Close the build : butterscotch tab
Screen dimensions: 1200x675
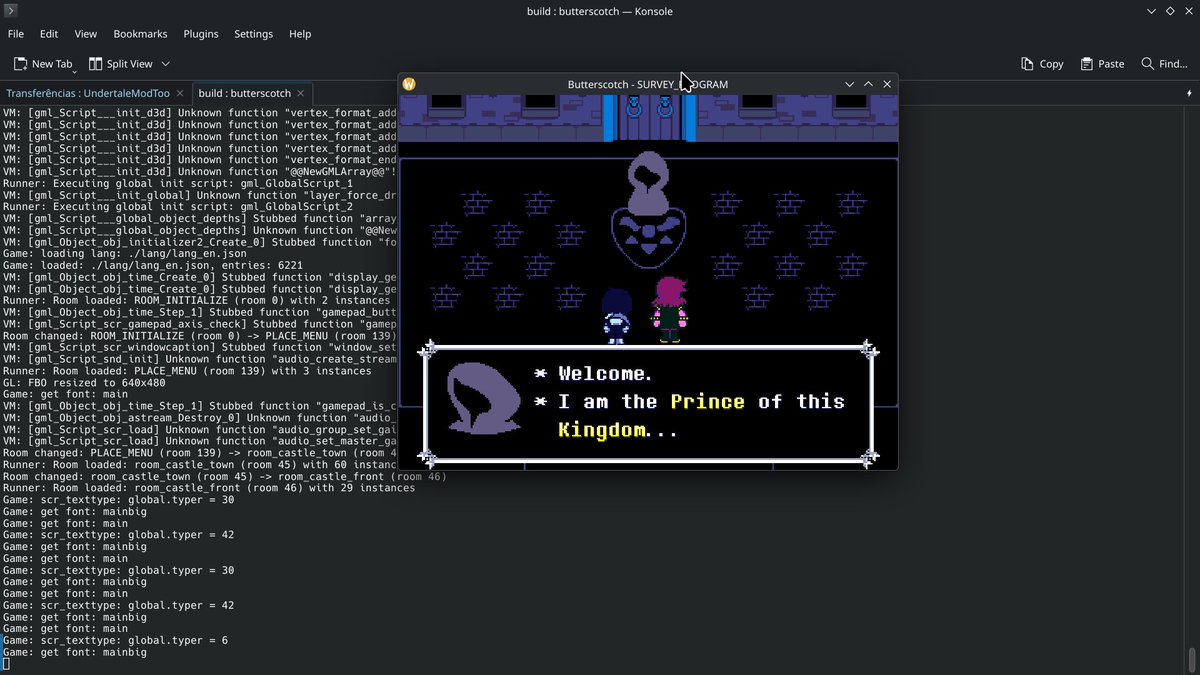(x=302, y=93)
